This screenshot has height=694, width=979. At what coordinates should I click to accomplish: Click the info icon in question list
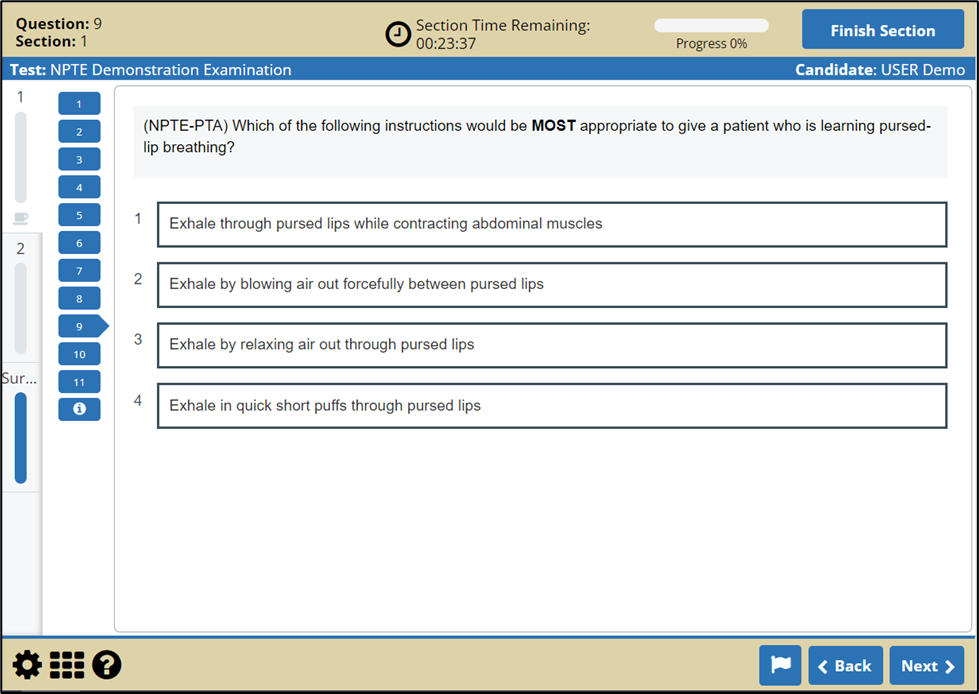[79, 409]
